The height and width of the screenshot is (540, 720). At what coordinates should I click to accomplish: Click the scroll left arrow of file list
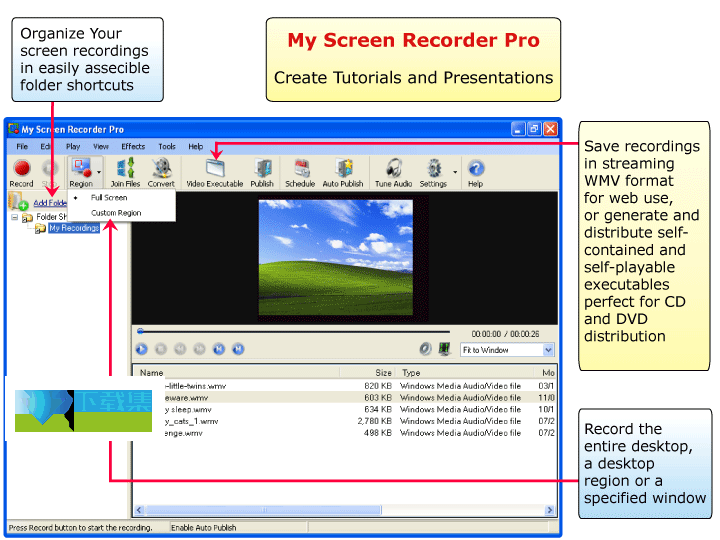[x=139, y=510]
